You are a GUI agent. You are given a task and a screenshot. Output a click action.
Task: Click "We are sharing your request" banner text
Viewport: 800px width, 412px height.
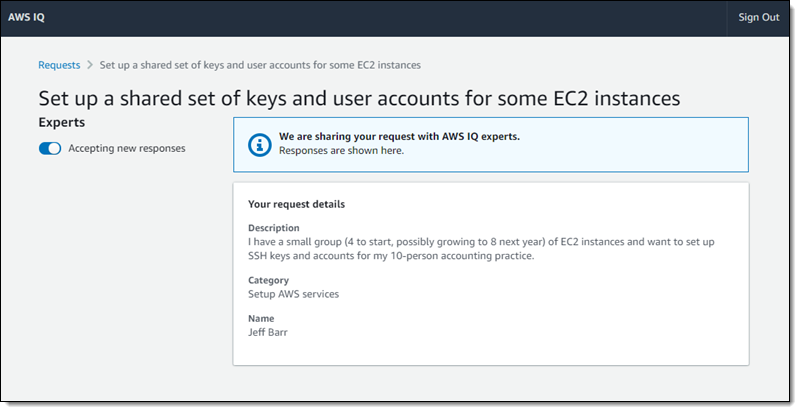pyautogui.click(x=399, y=136)
